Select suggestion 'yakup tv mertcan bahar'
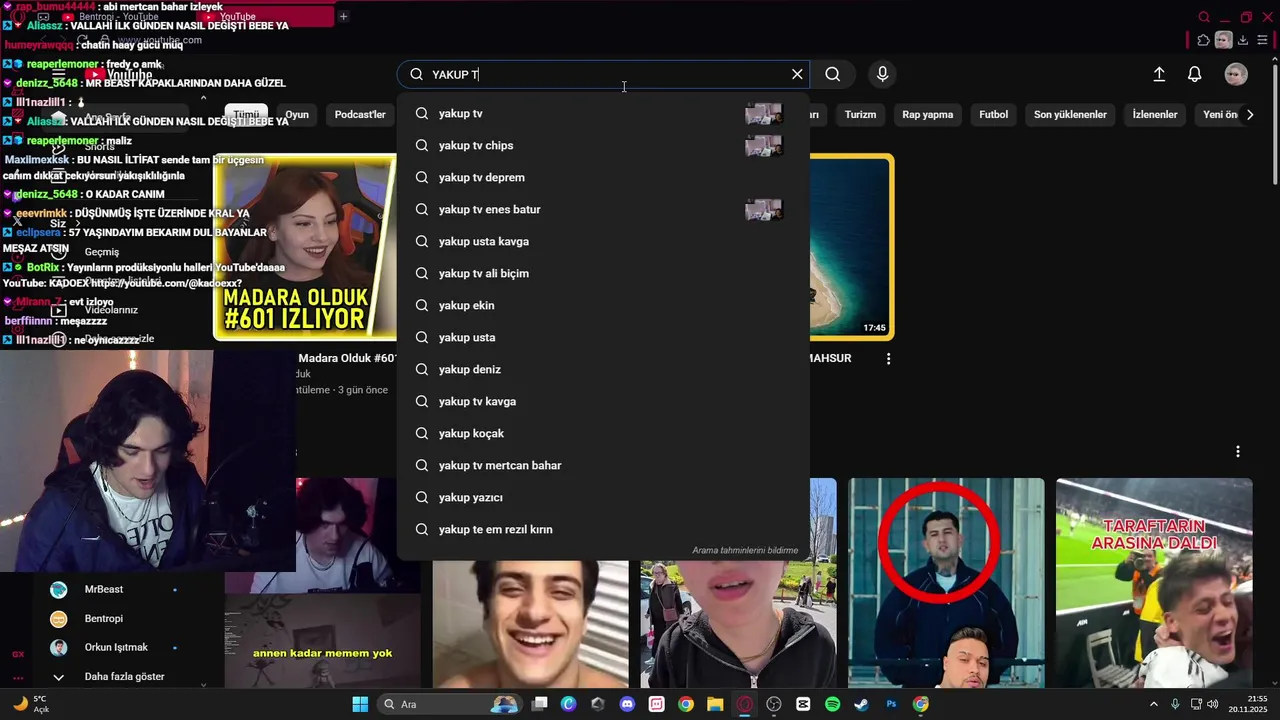This screenshot has width=1280, height=720. pyautogui.click(x=603, y=465)
